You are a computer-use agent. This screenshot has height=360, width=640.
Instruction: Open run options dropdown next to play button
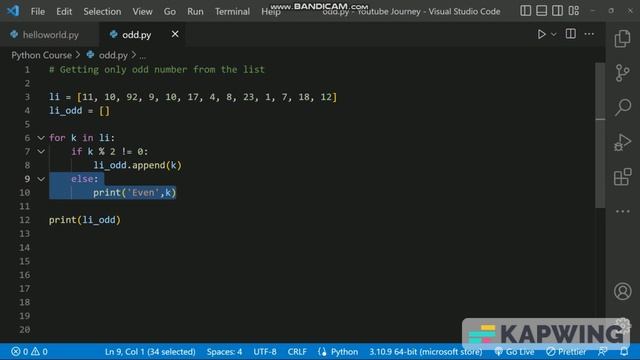(553, 35)
